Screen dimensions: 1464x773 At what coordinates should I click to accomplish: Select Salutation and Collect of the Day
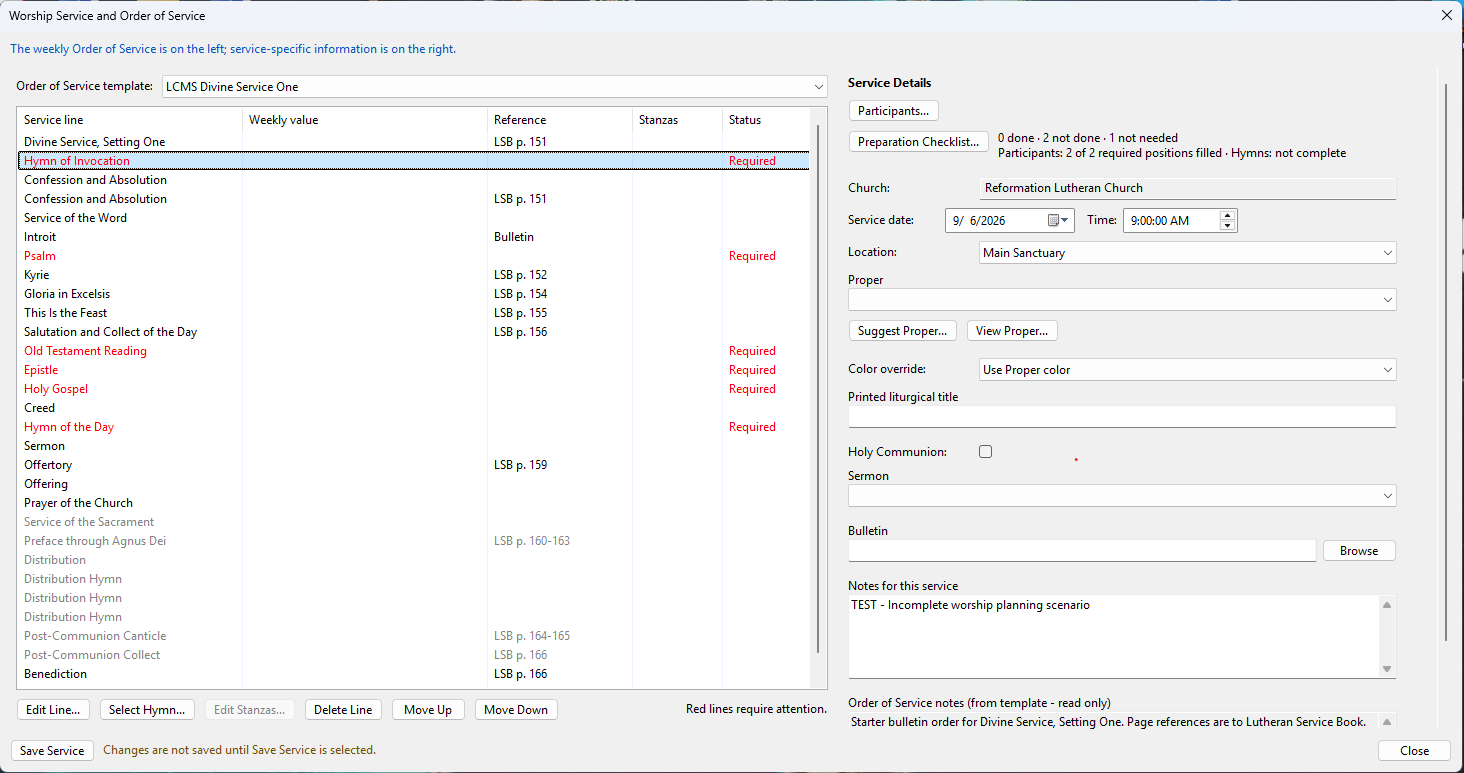pyautogui.click(x=414, y=332)
